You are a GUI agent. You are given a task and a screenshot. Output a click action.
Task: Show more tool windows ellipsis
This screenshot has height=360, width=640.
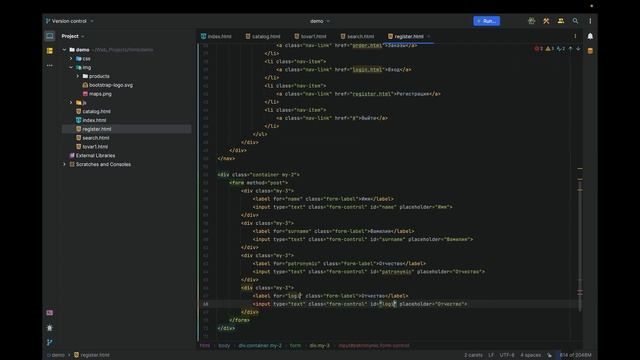tap(49, 65)
